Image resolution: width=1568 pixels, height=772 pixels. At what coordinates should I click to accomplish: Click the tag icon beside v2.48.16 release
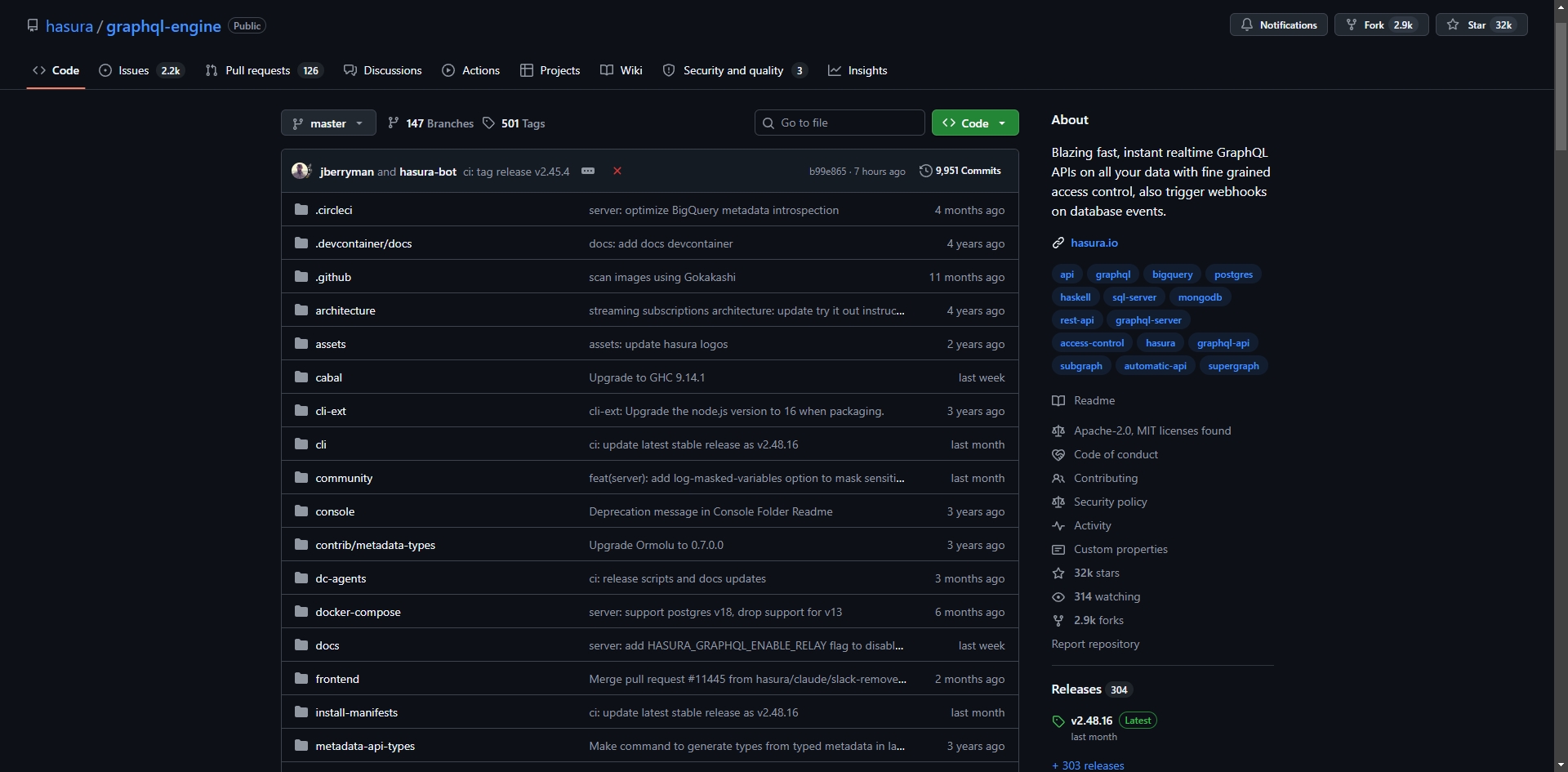pos(1058,721)
